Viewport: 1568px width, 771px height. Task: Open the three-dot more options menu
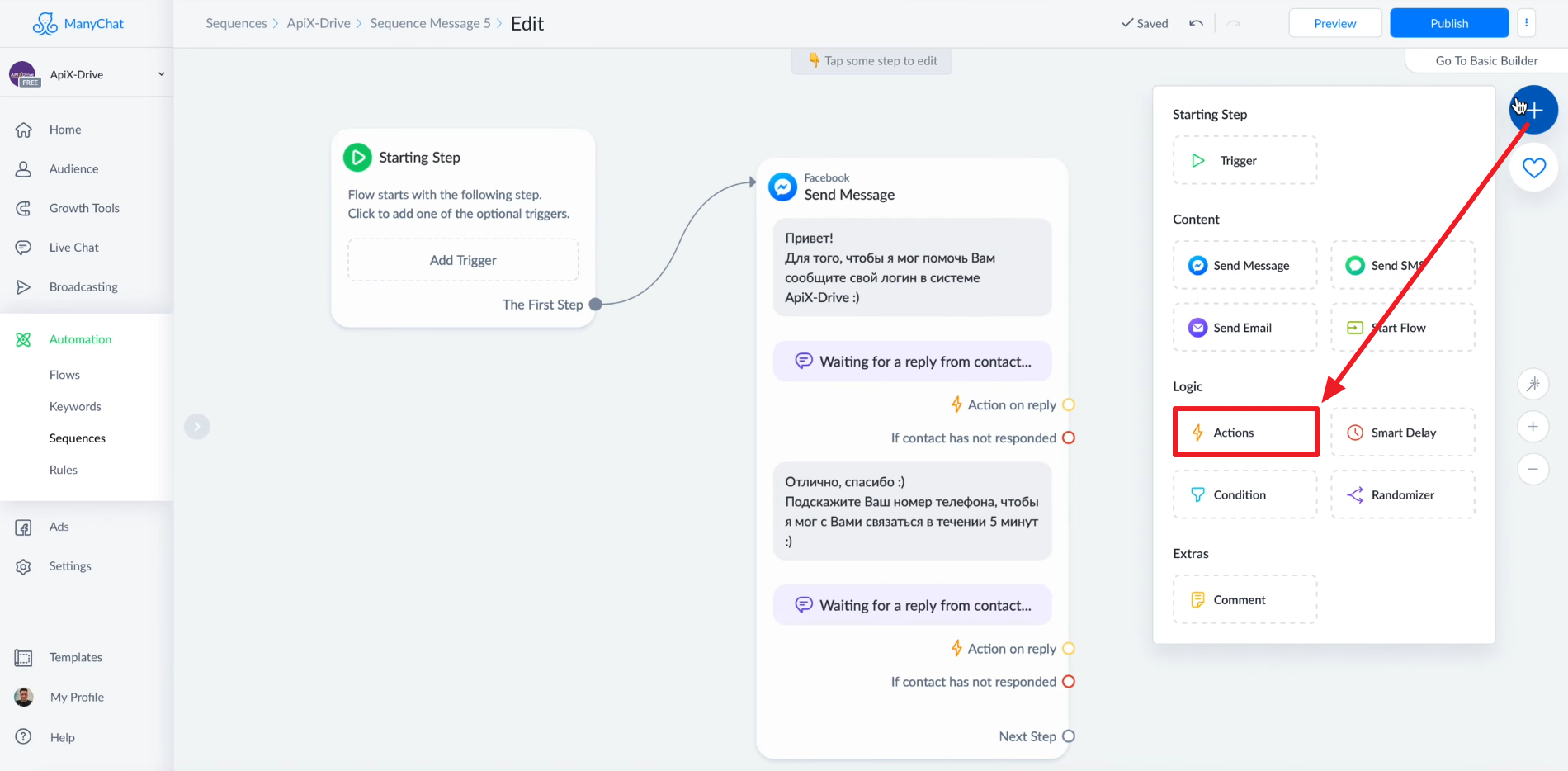(x=1527, y=23)
